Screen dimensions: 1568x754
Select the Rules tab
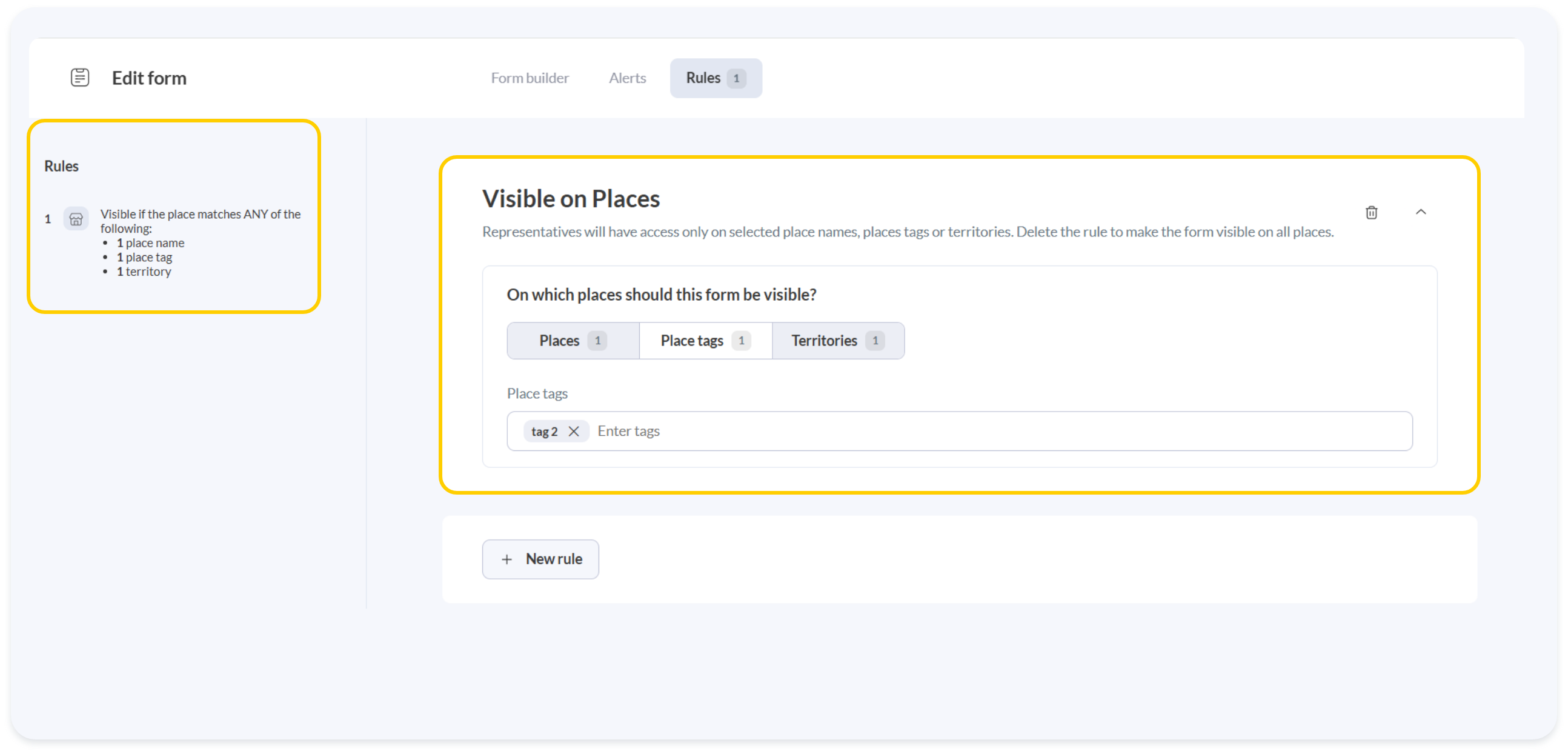703,78
